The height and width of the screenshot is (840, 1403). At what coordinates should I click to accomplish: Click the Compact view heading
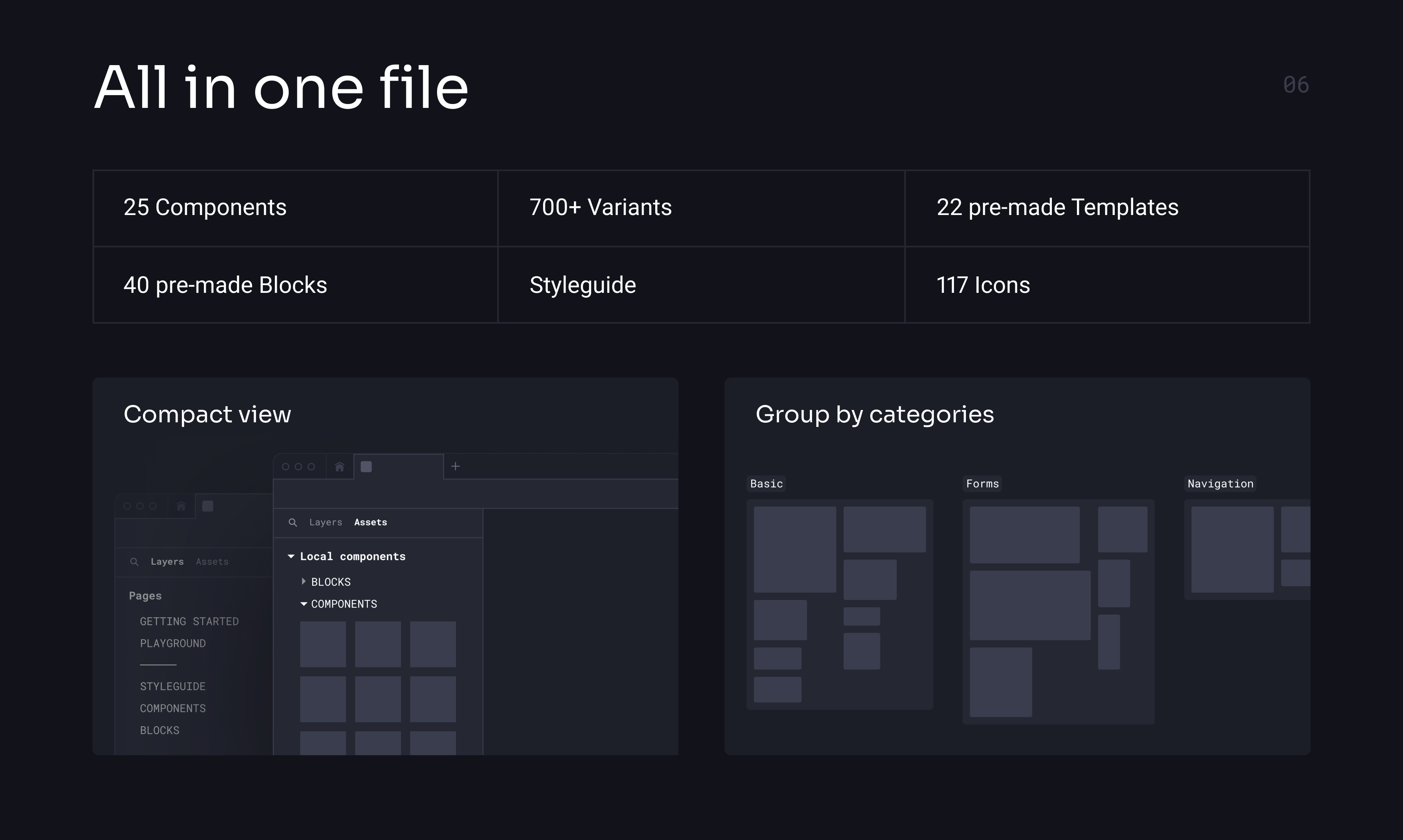tap(207, 414)
